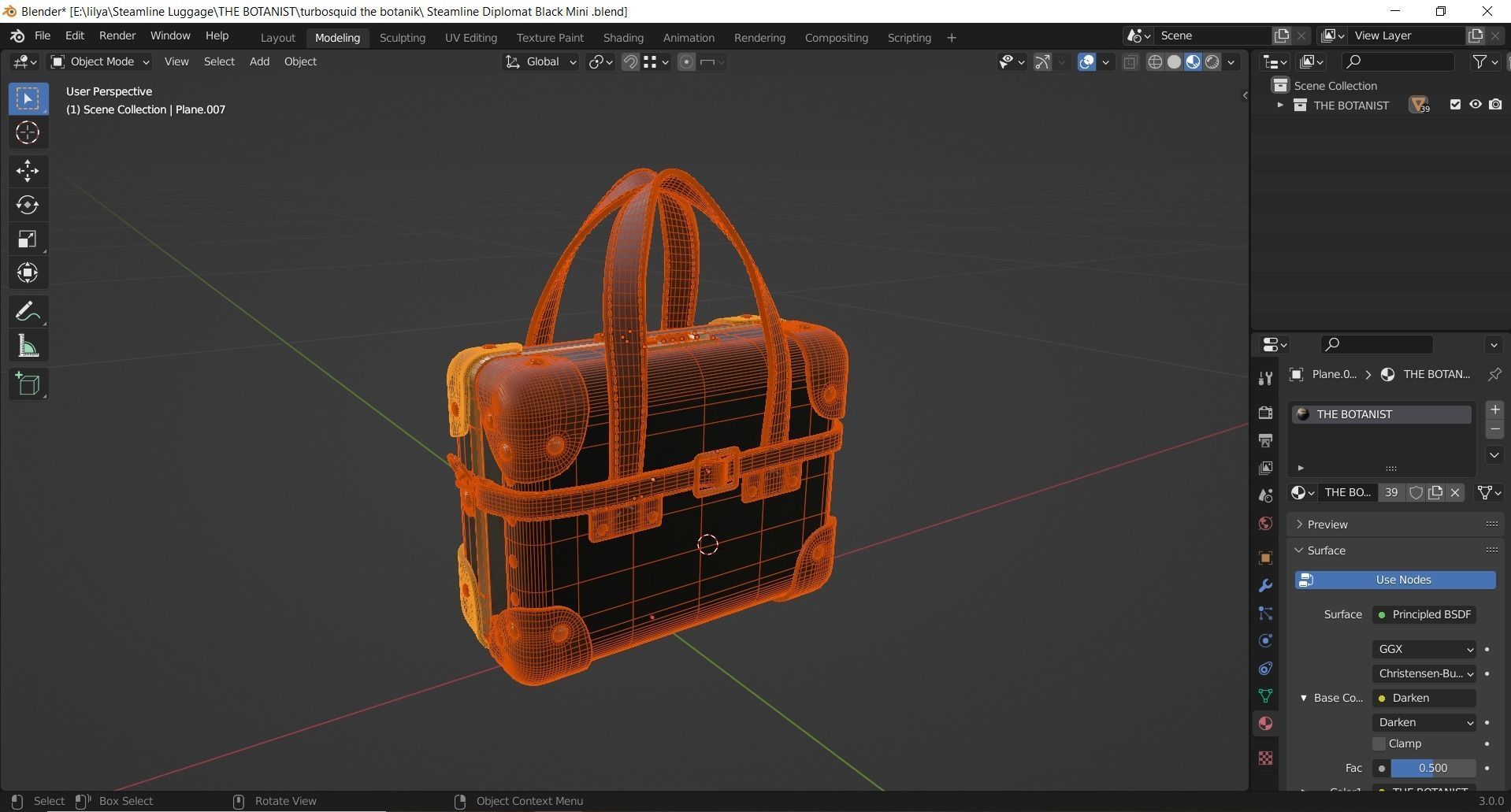The width and height of the screenshot is (1511, 812).
Task: Activate the Select Box tool
Action: coord(28,99)
